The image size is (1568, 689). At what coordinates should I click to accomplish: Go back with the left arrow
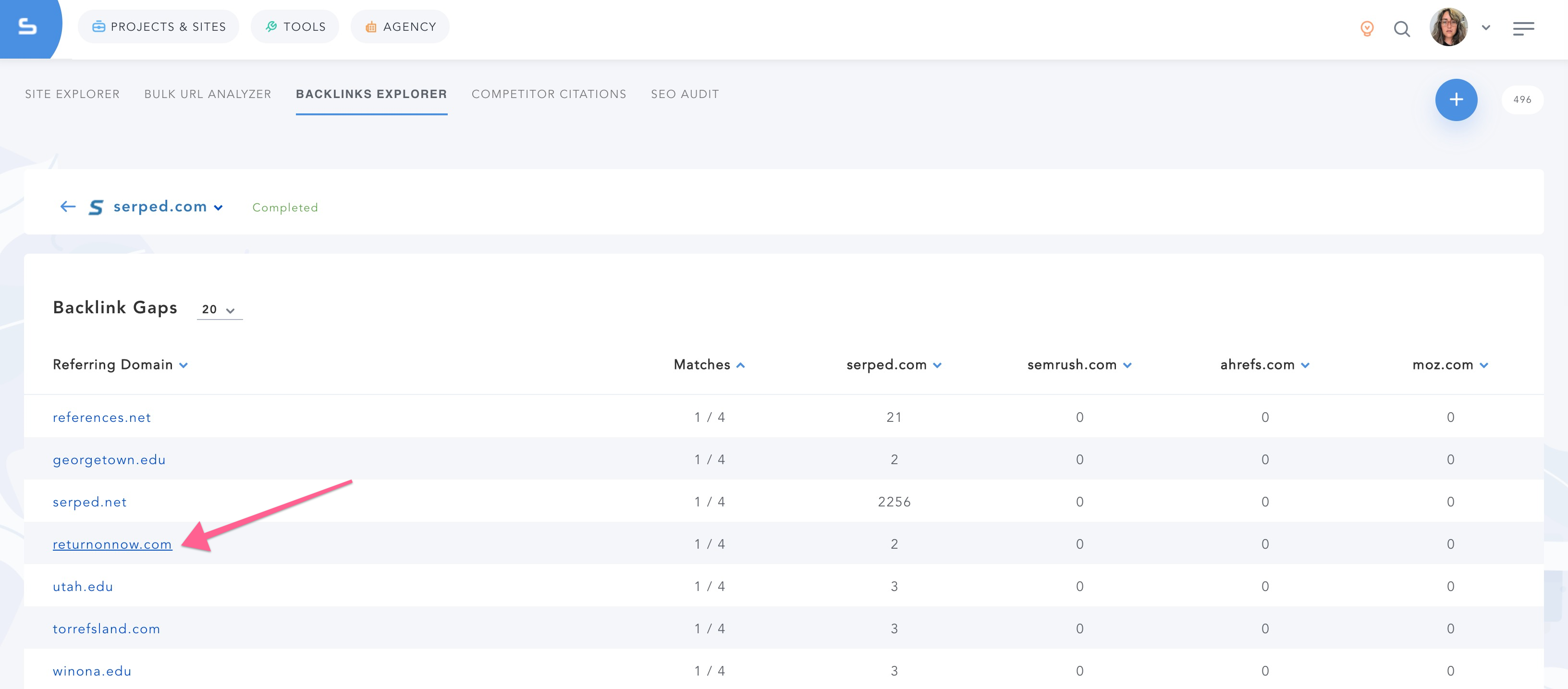pos(68,207)
